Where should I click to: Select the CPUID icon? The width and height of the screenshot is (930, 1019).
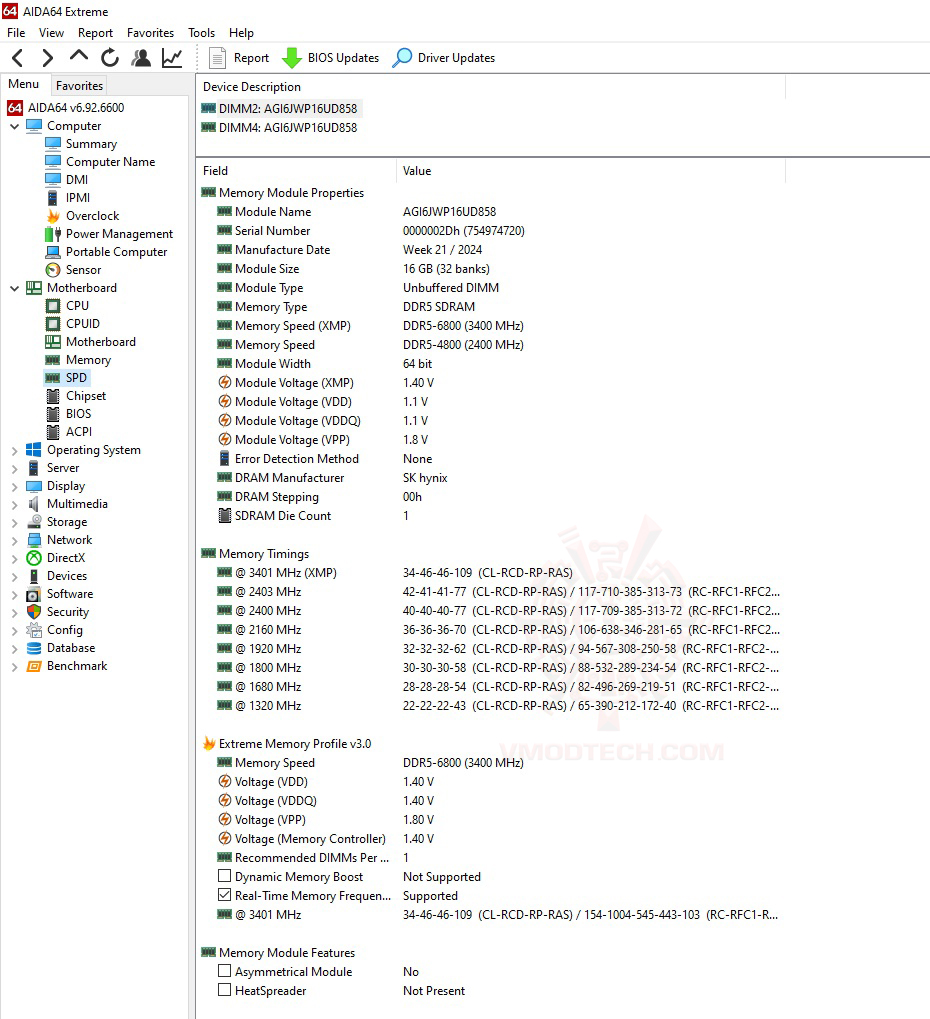[x=53, y=324]
